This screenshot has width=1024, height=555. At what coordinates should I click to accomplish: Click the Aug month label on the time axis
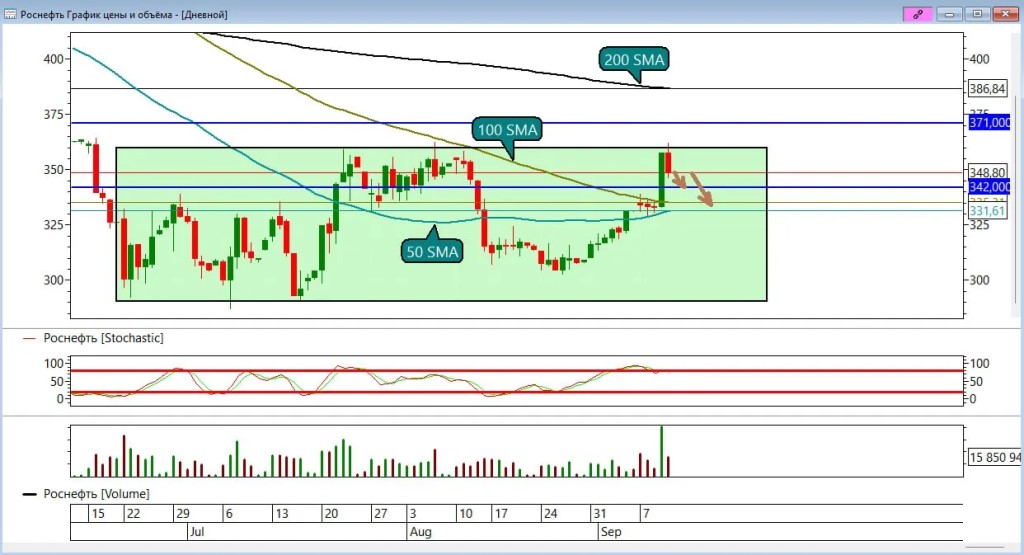421,531
